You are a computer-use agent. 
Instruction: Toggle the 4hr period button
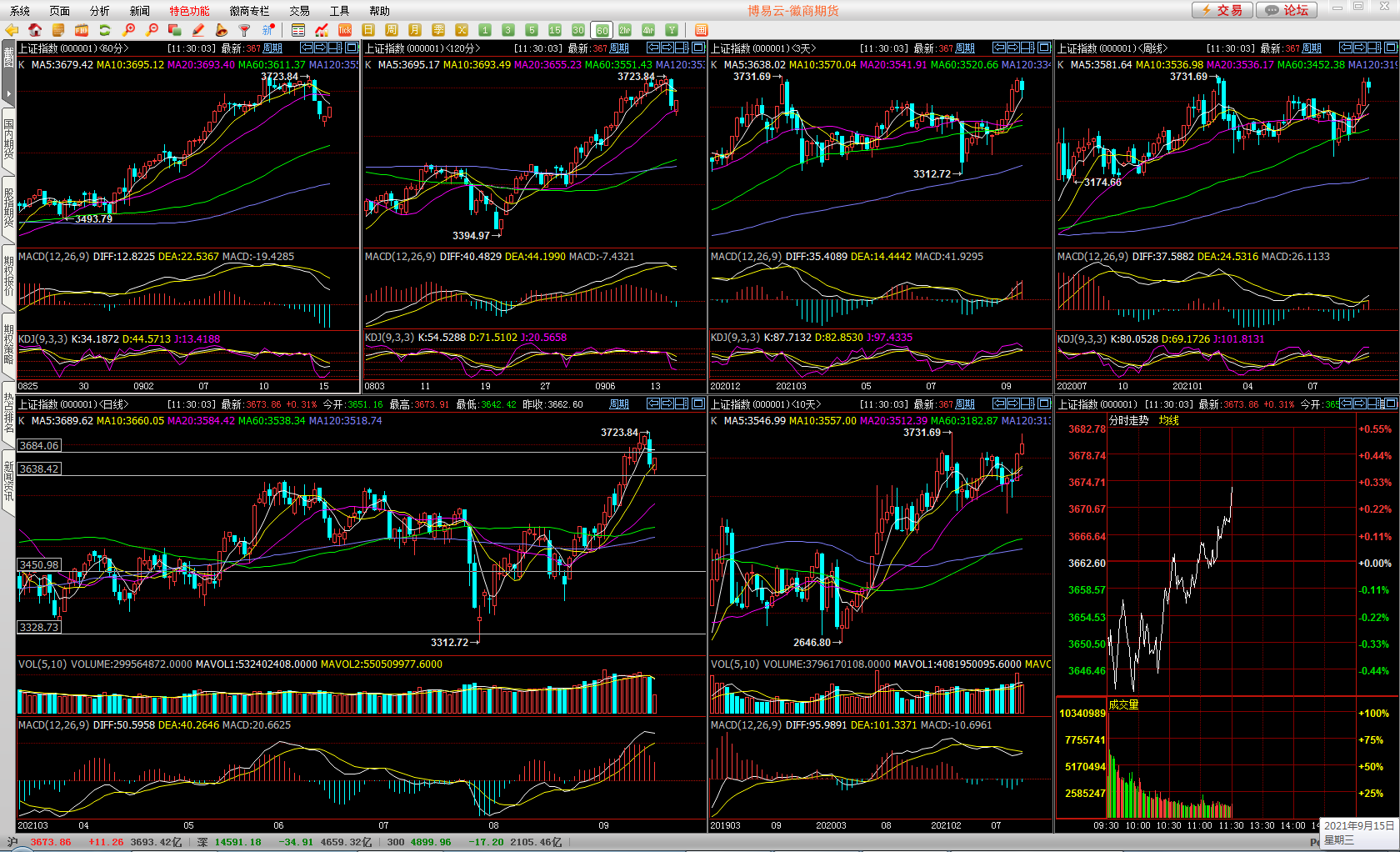[x=648, y=30]
